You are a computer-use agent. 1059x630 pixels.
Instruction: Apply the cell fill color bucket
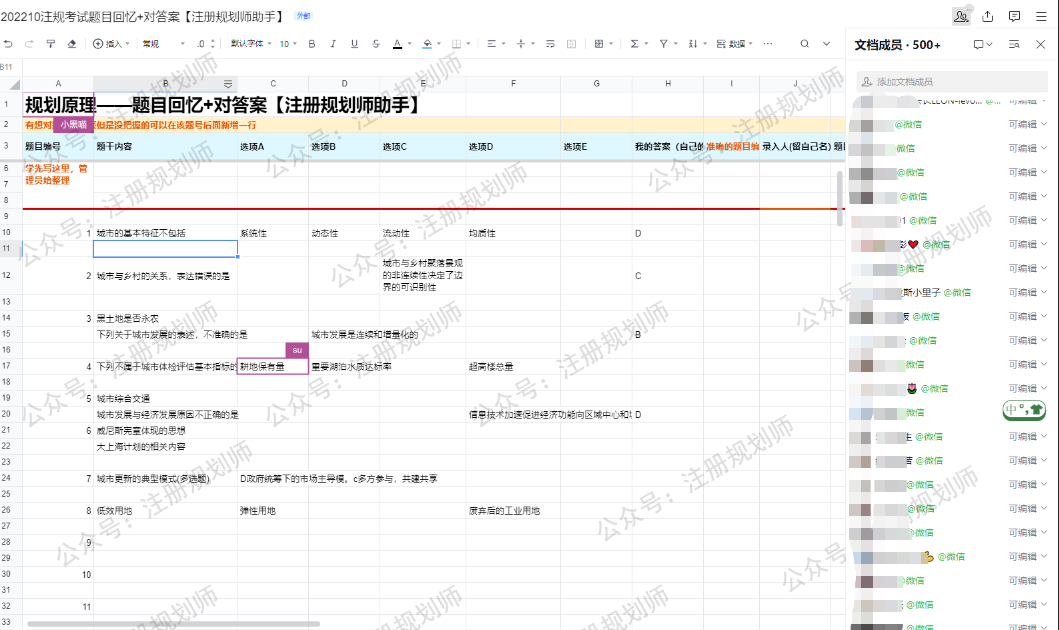427,44
